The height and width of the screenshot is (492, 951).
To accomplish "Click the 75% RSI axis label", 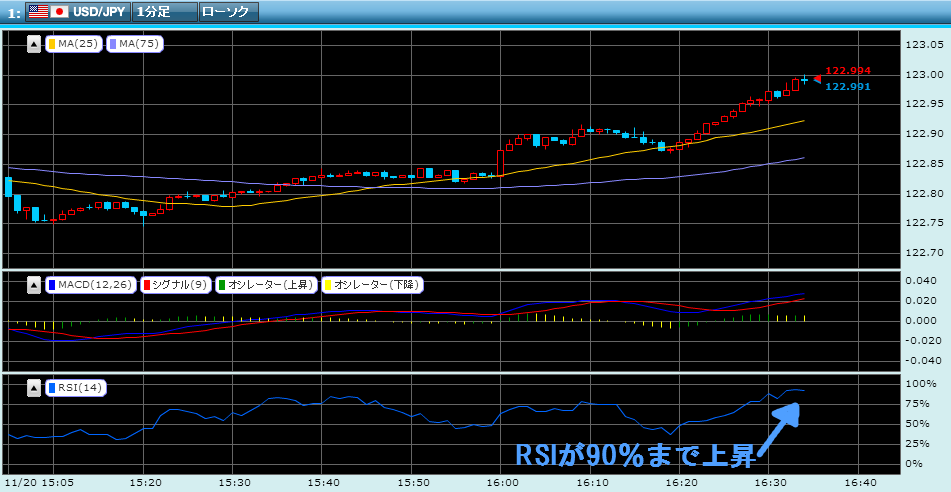I will tap(918, 404).
